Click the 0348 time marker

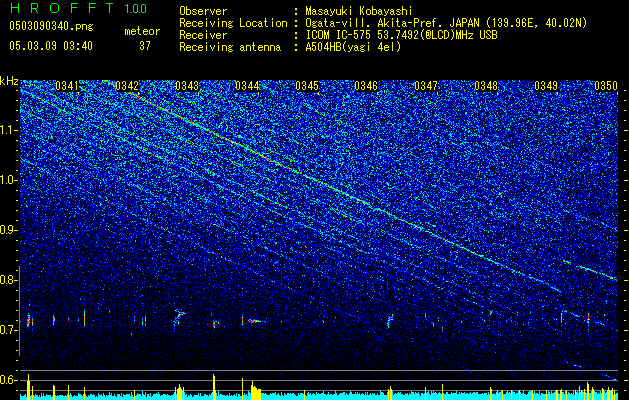coord(486,86)
